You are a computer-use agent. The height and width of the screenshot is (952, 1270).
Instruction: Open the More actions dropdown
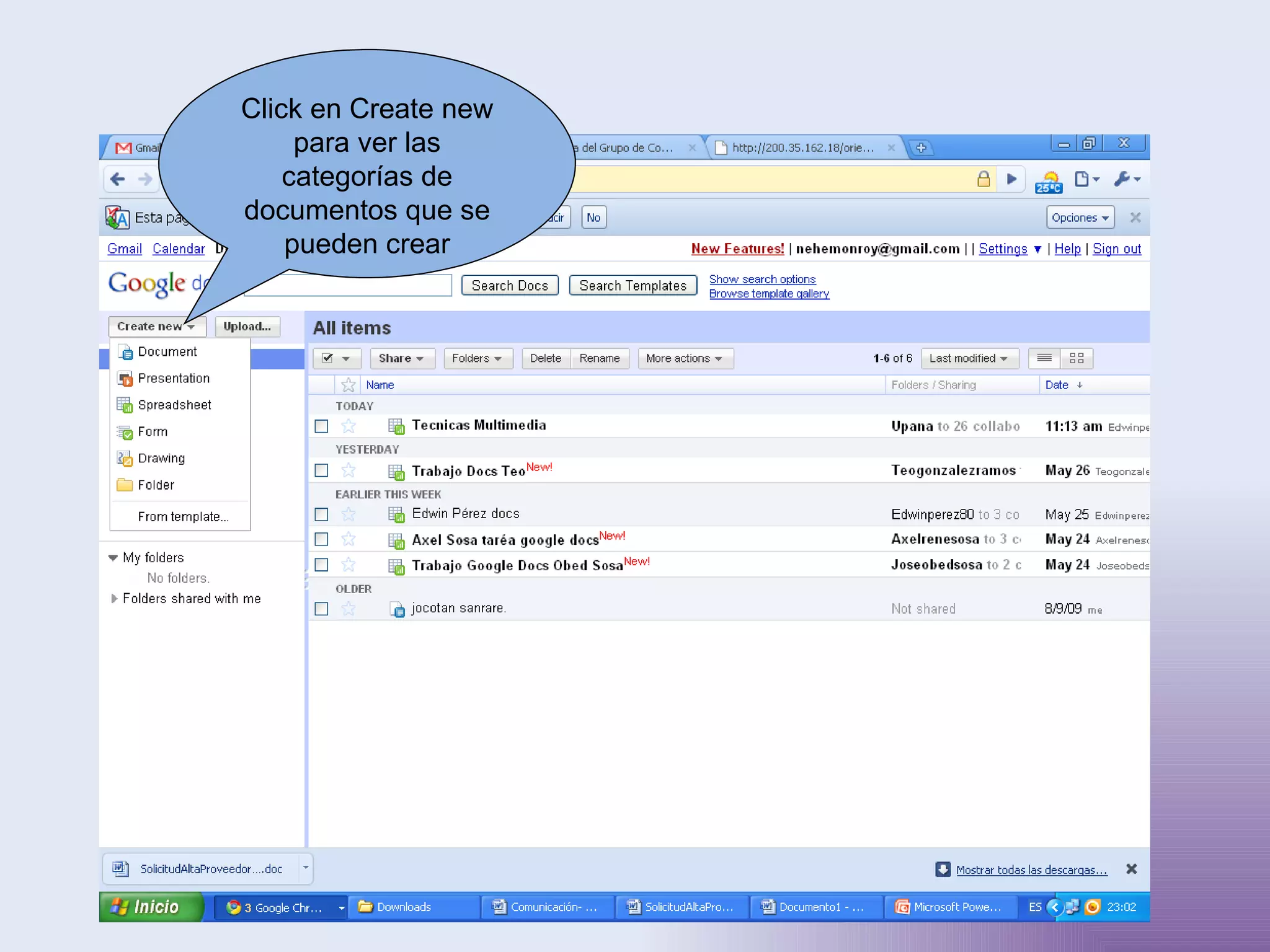coord(685,358)
